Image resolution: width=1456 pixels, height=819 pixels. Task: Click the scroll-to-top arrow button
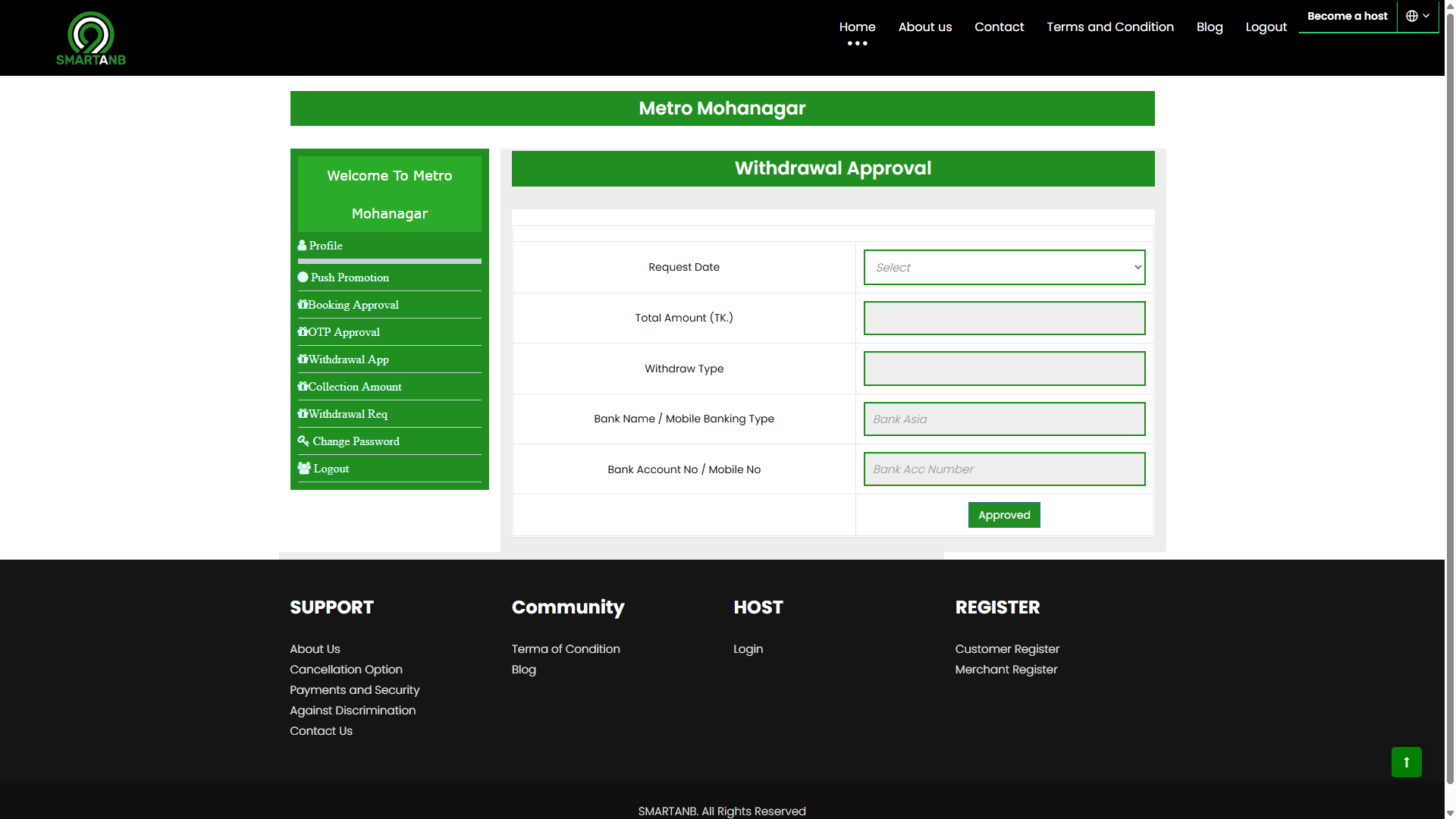(1406, 762)
